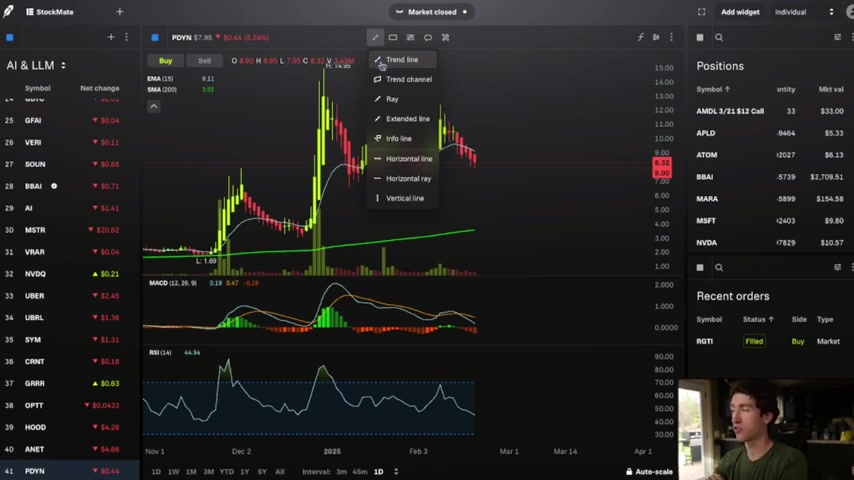Search within the Positions panel
This screenshot has height=480, width=854.
(719, 38)
